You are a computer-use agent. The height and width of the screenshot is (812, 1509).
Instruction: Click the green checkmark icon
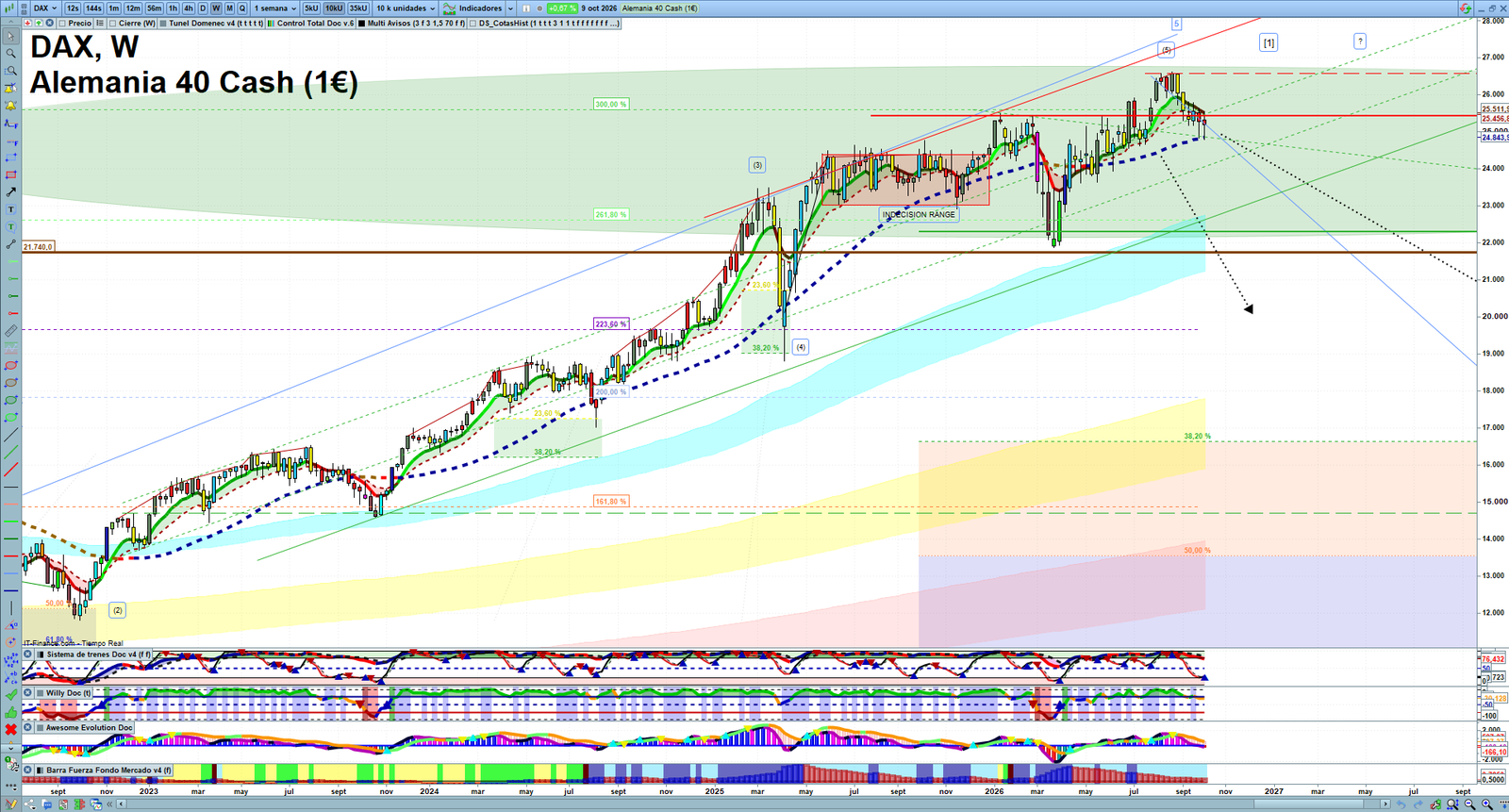[11, 695]
